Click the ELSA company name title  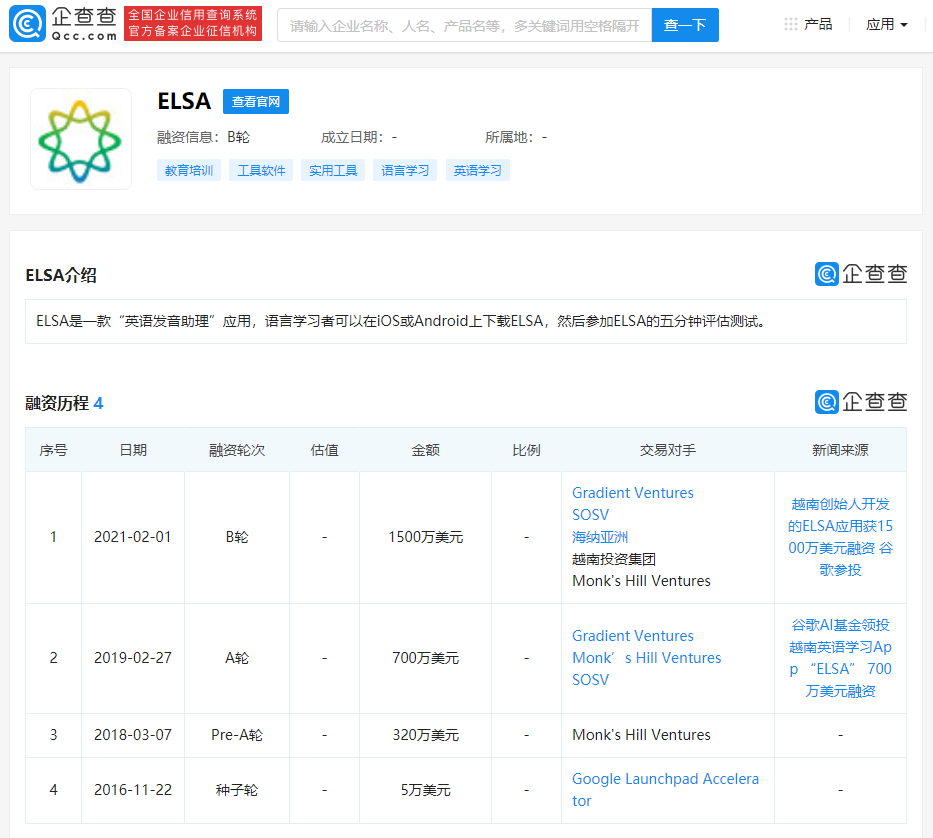[x=184, y=101]
